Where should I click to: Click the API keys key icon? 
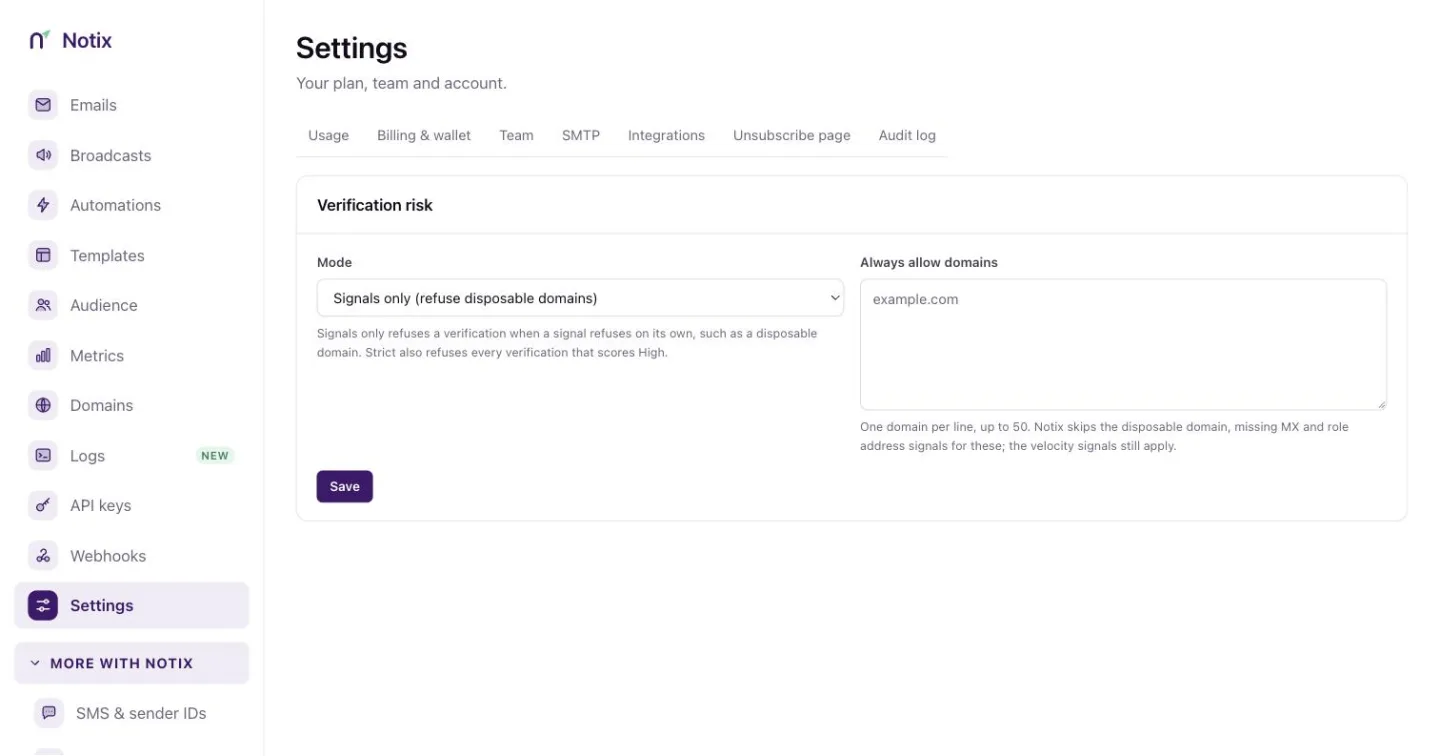tap(43, 505)
